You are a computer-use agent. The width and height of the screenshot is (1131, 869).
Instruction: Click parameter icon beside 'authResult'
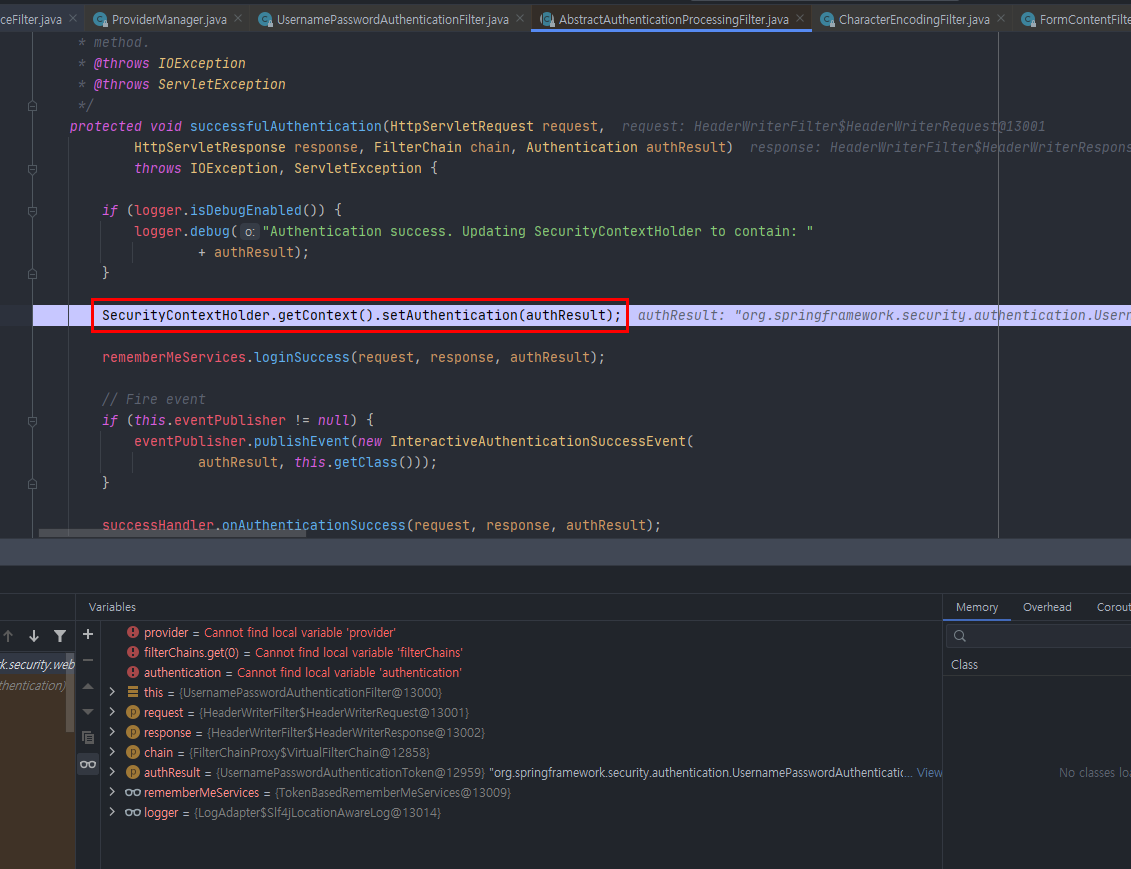[x=133, y=772]
